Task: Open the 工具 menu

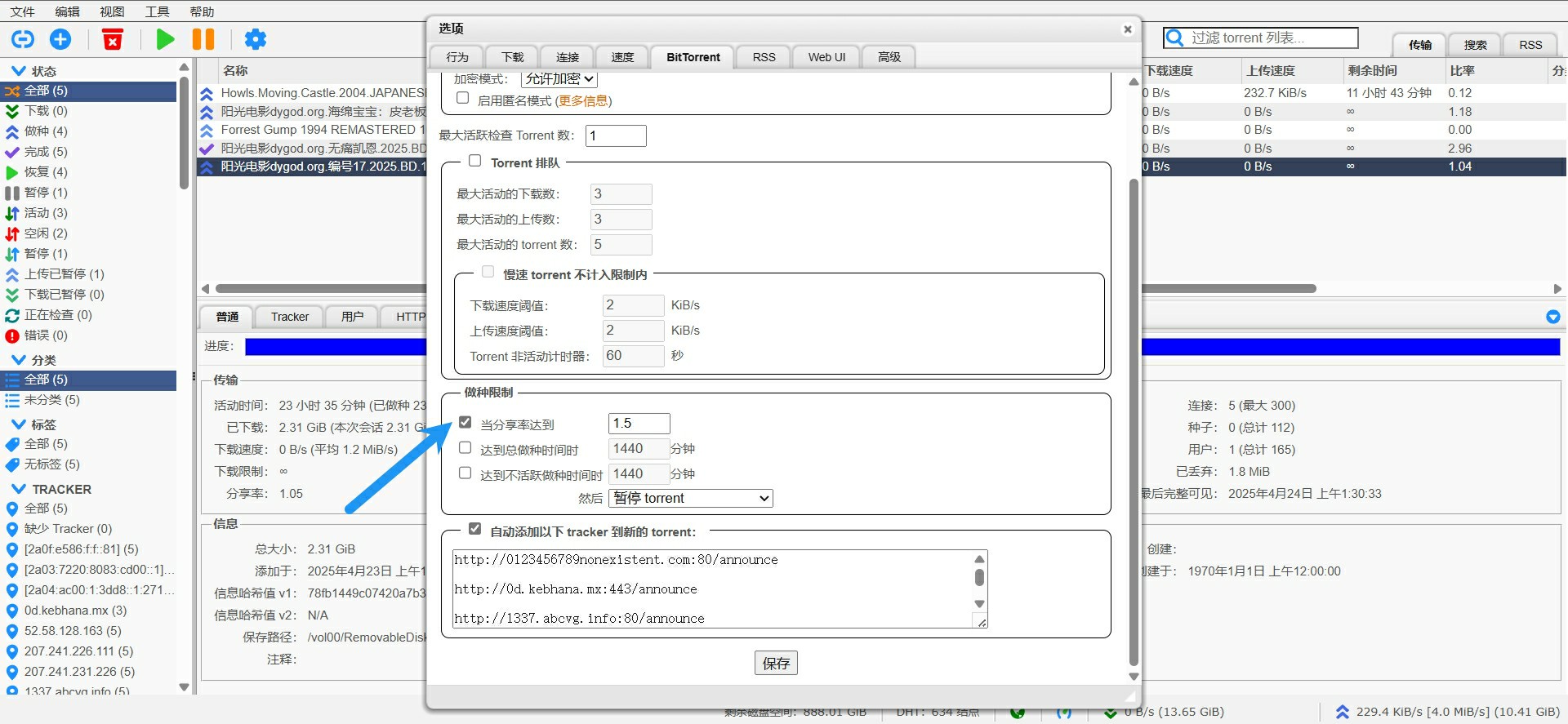Action: click(x=157, y=11)
